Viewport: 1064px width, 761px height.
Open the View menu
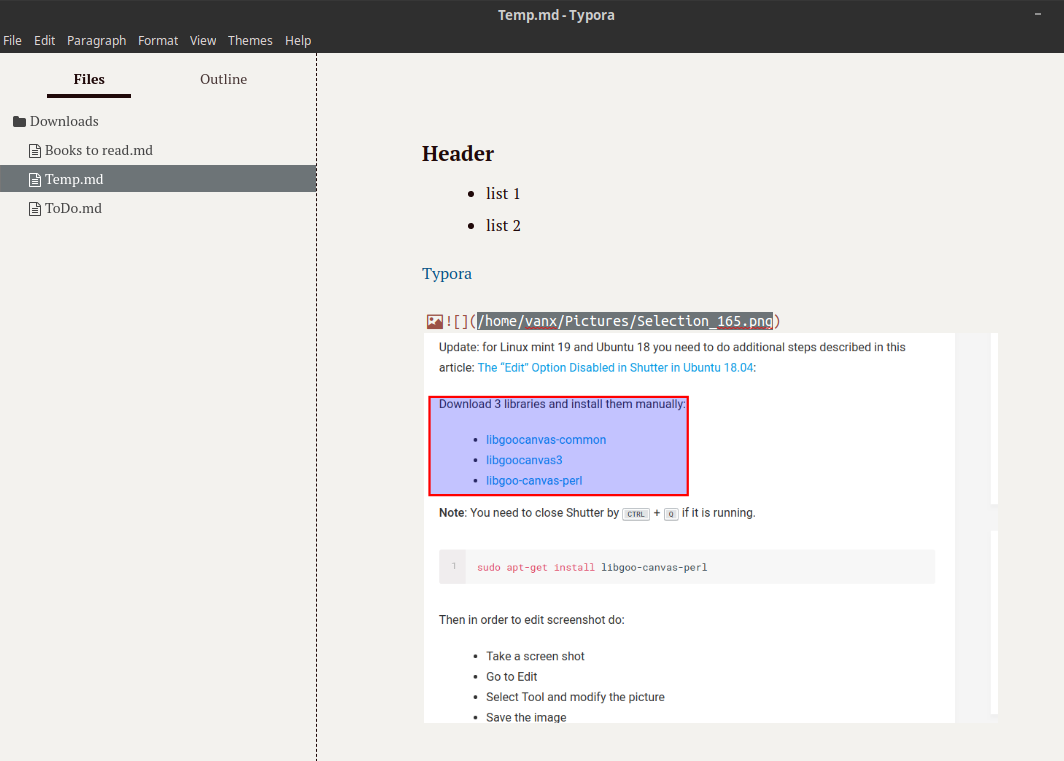[x=202, y=40]
